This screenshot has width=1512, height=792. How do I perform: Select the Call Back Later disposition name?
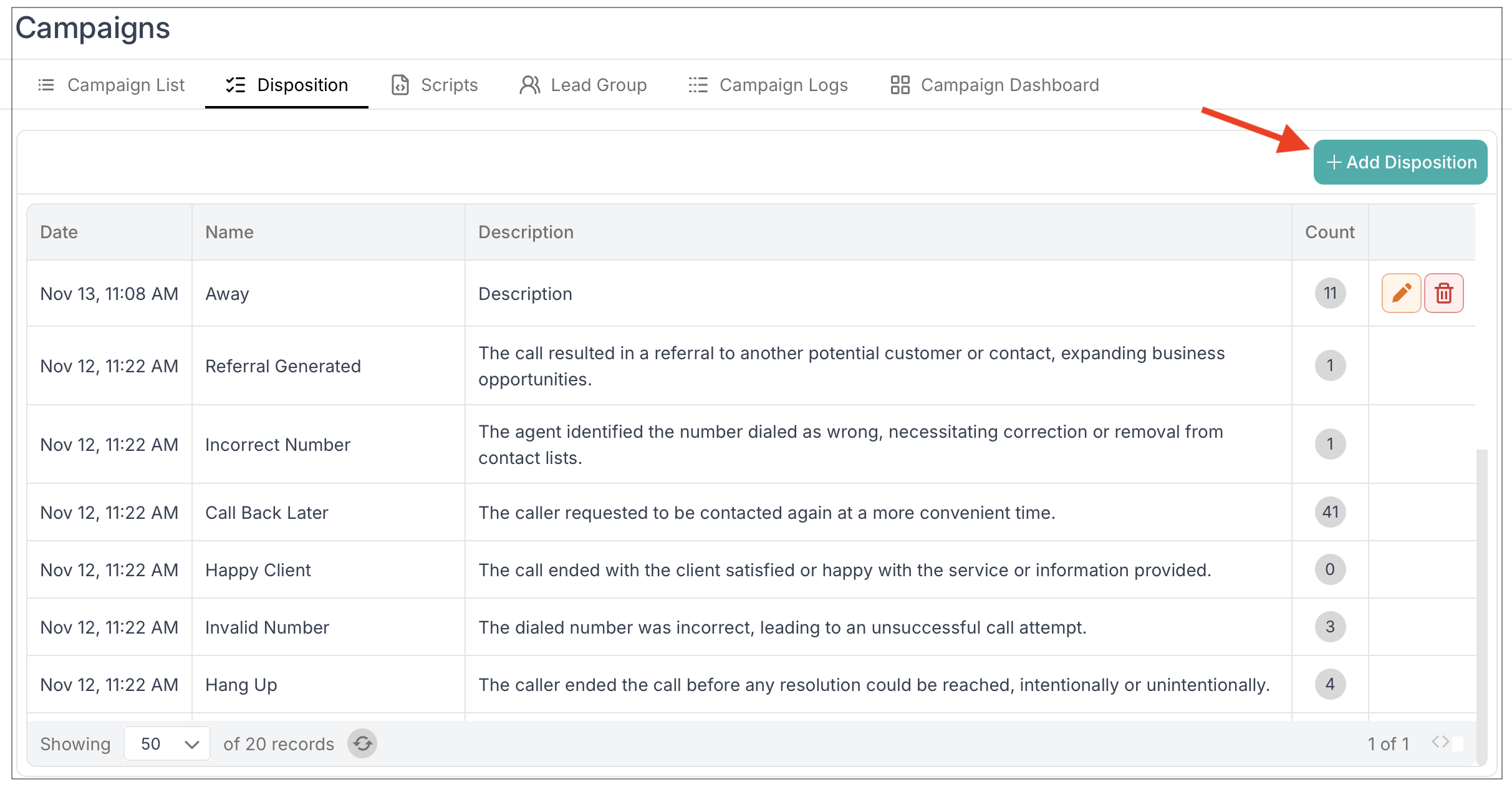(266, 513)
